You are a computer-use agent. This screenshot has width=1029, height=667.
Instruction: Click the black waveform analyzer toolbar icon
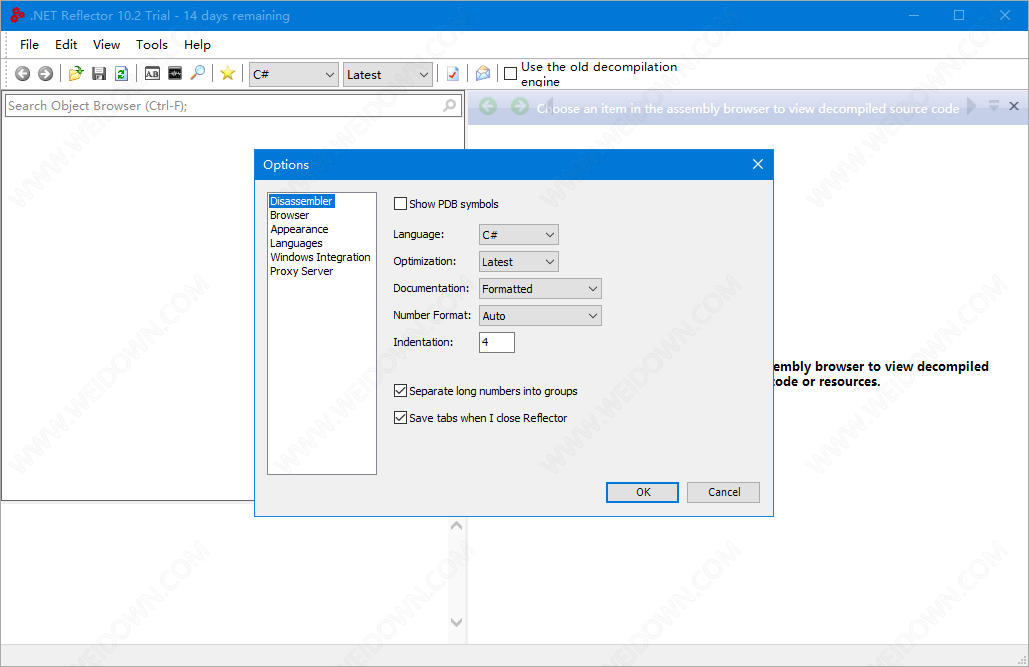(x=175, y=73)
